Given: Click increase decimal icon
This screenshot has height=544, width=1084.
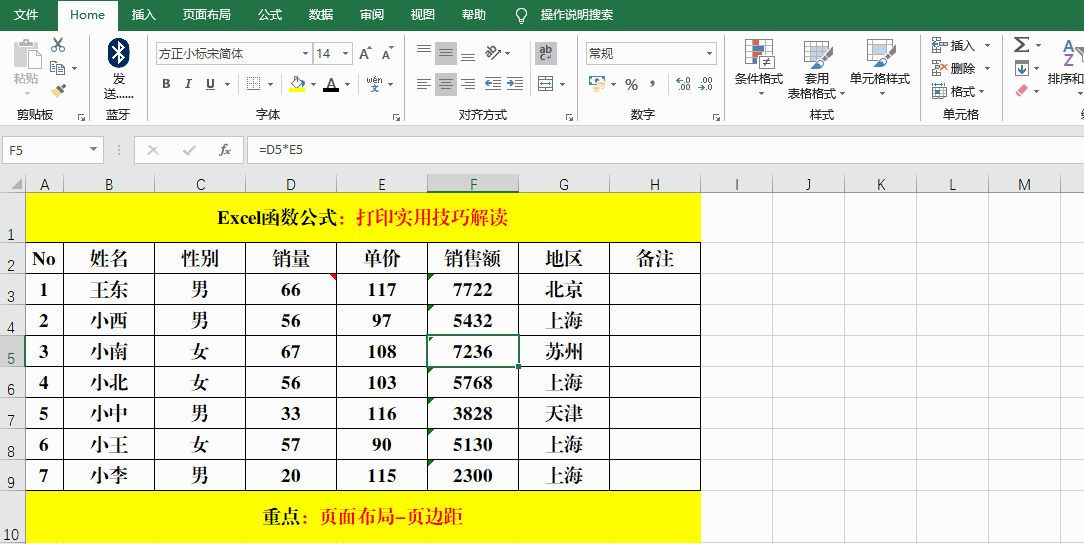Looking at the screenshot, I should (x=683, y=84).
